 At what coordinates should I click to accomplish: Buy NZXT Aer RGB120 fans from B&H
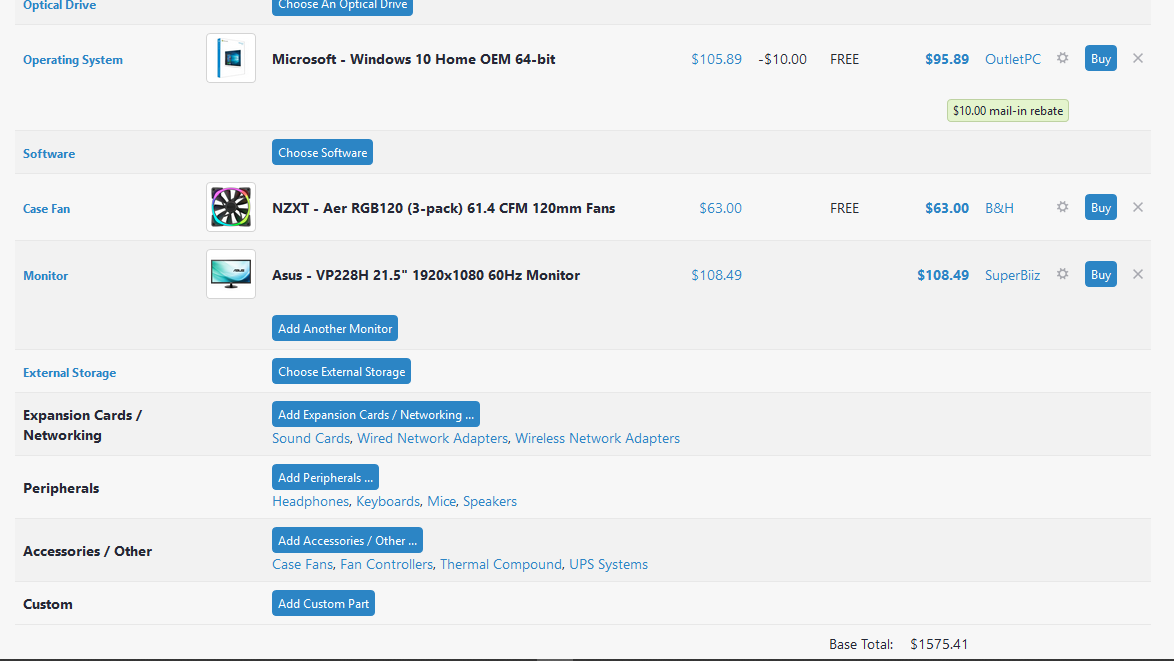(1101, 207)
